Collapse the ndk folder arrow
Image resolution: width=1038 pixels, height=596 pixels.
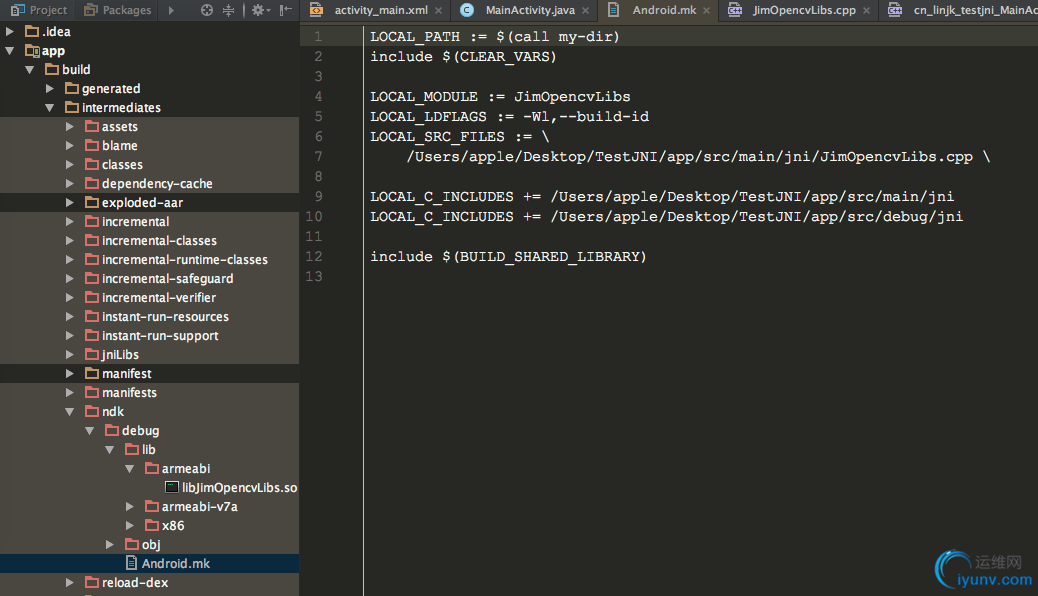[x=70, y=412]
